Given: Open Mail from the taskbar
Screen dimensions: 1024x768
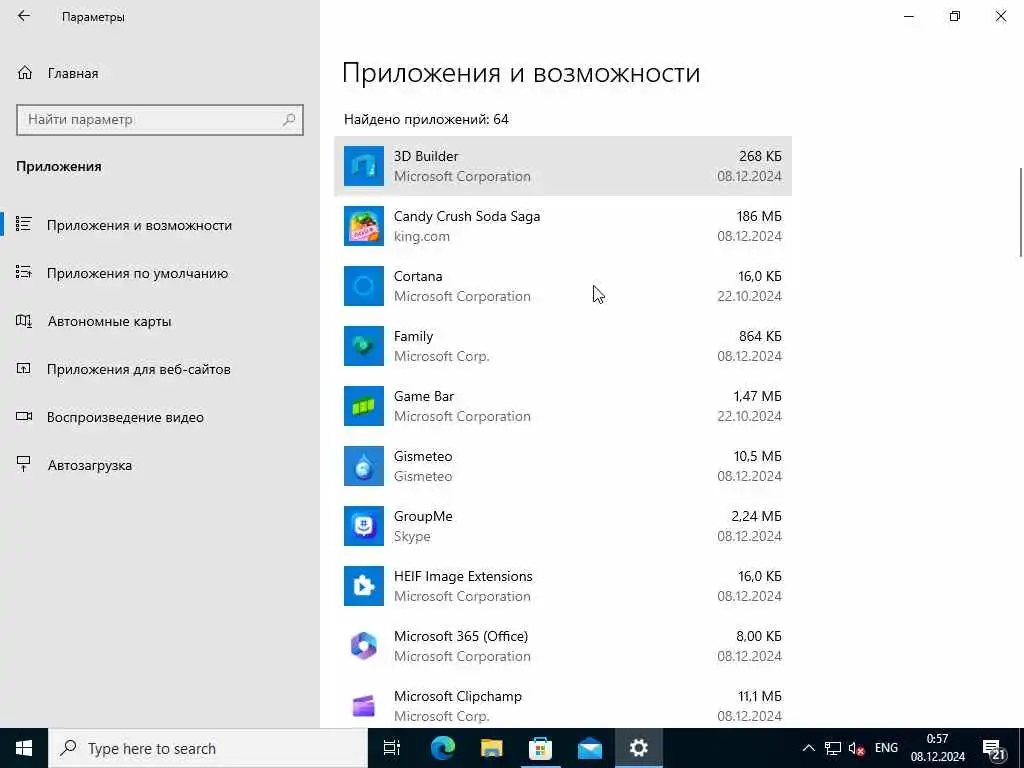Looking at the screenshot, I should (x=590, y=748).
